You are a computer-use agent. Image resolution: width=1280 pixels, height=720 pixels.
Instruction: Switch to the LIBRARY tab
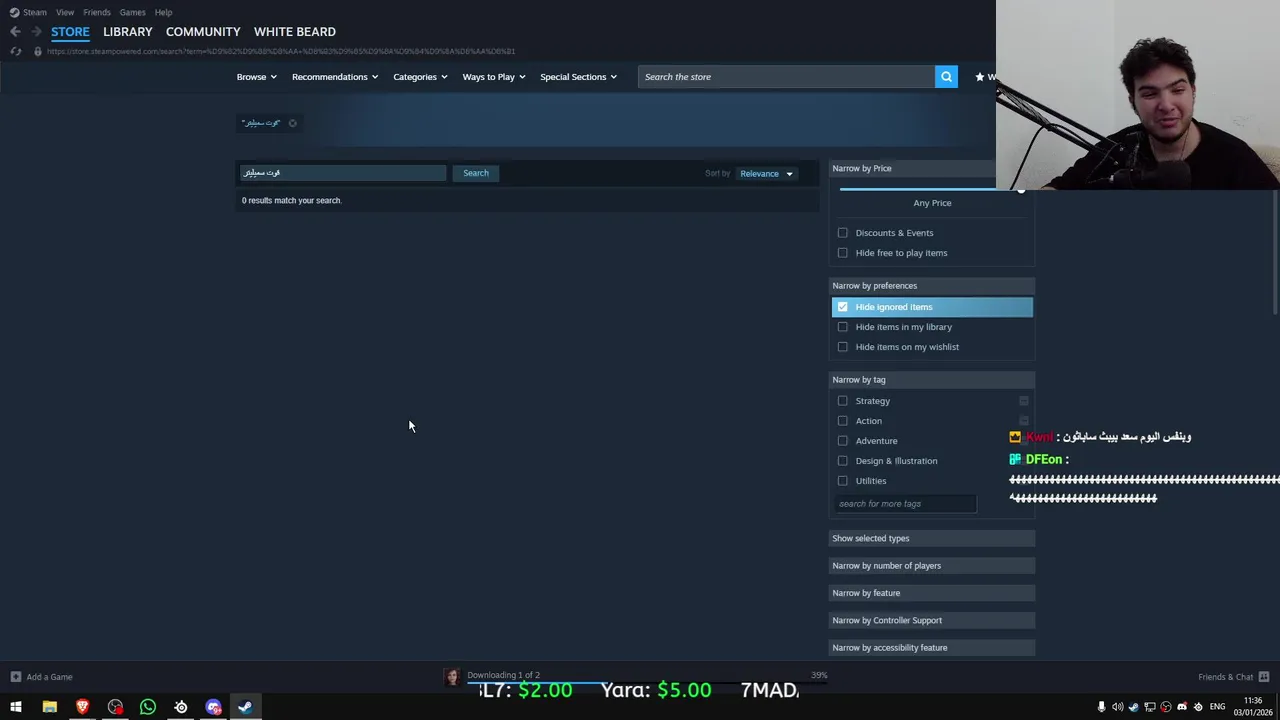click(128, 32)
